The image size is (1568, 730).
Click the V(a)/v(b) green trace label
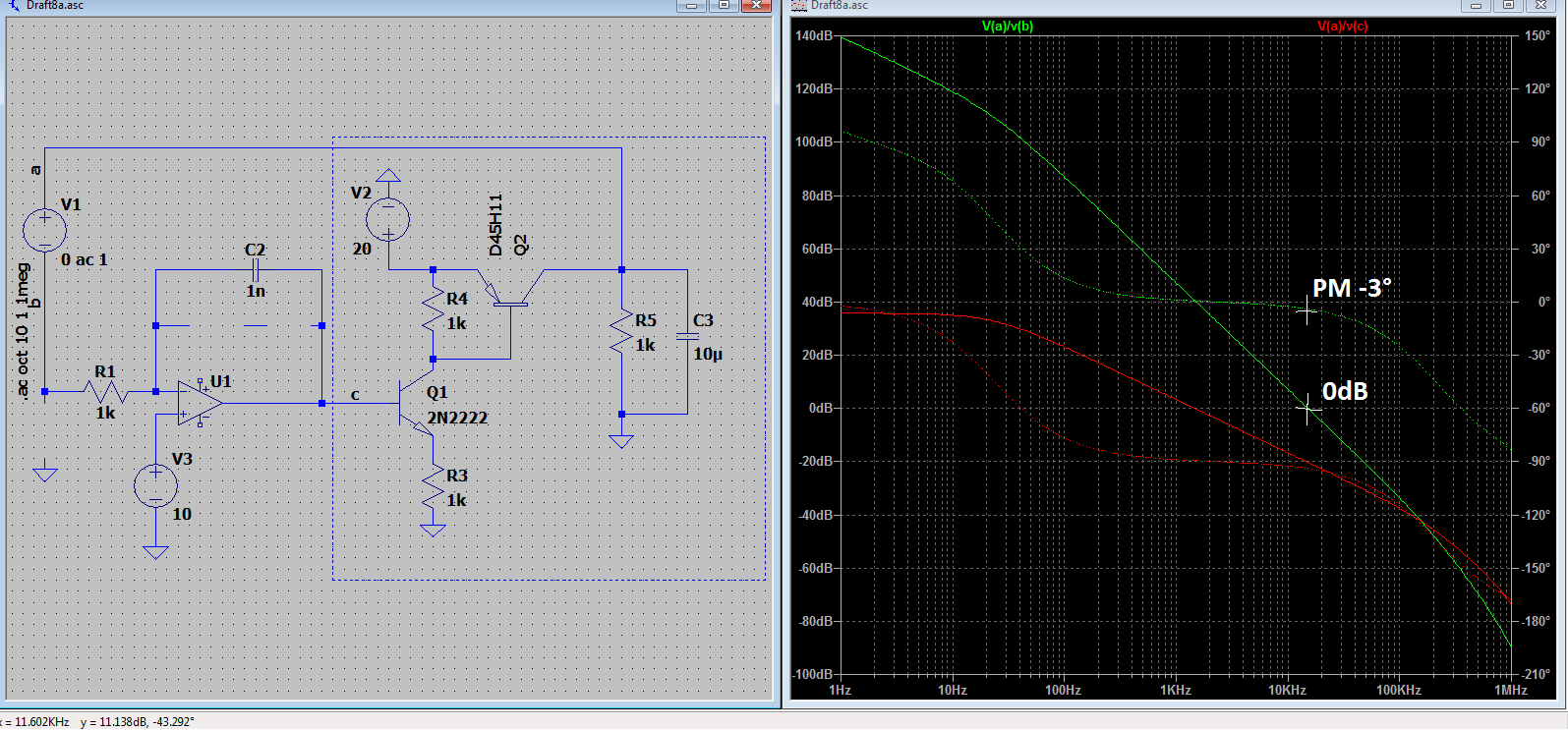coord(1008,27)
